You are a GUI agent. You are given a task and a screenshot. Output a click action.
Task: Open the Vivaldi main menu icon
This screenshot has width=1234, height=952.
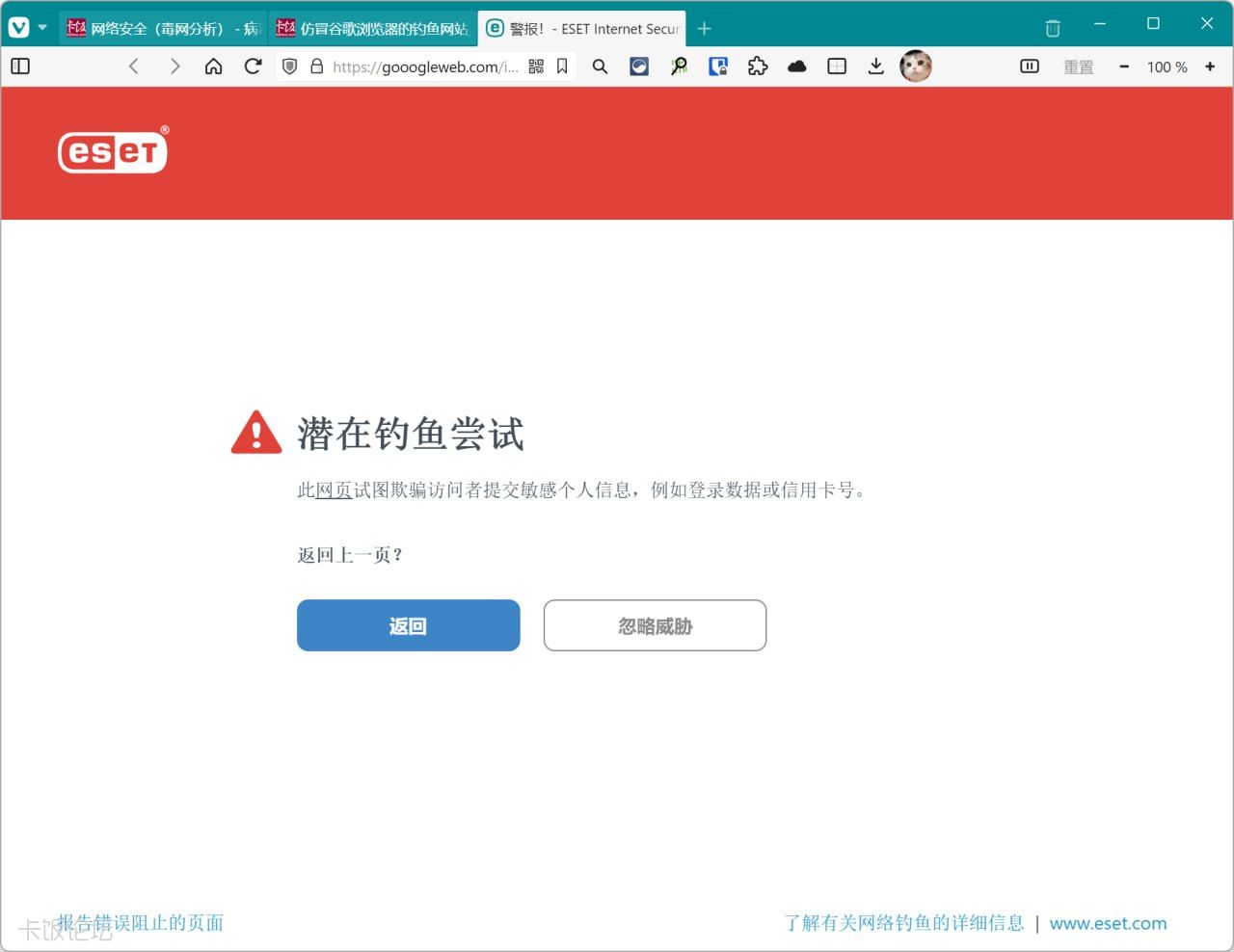click(x=18, y=28)
